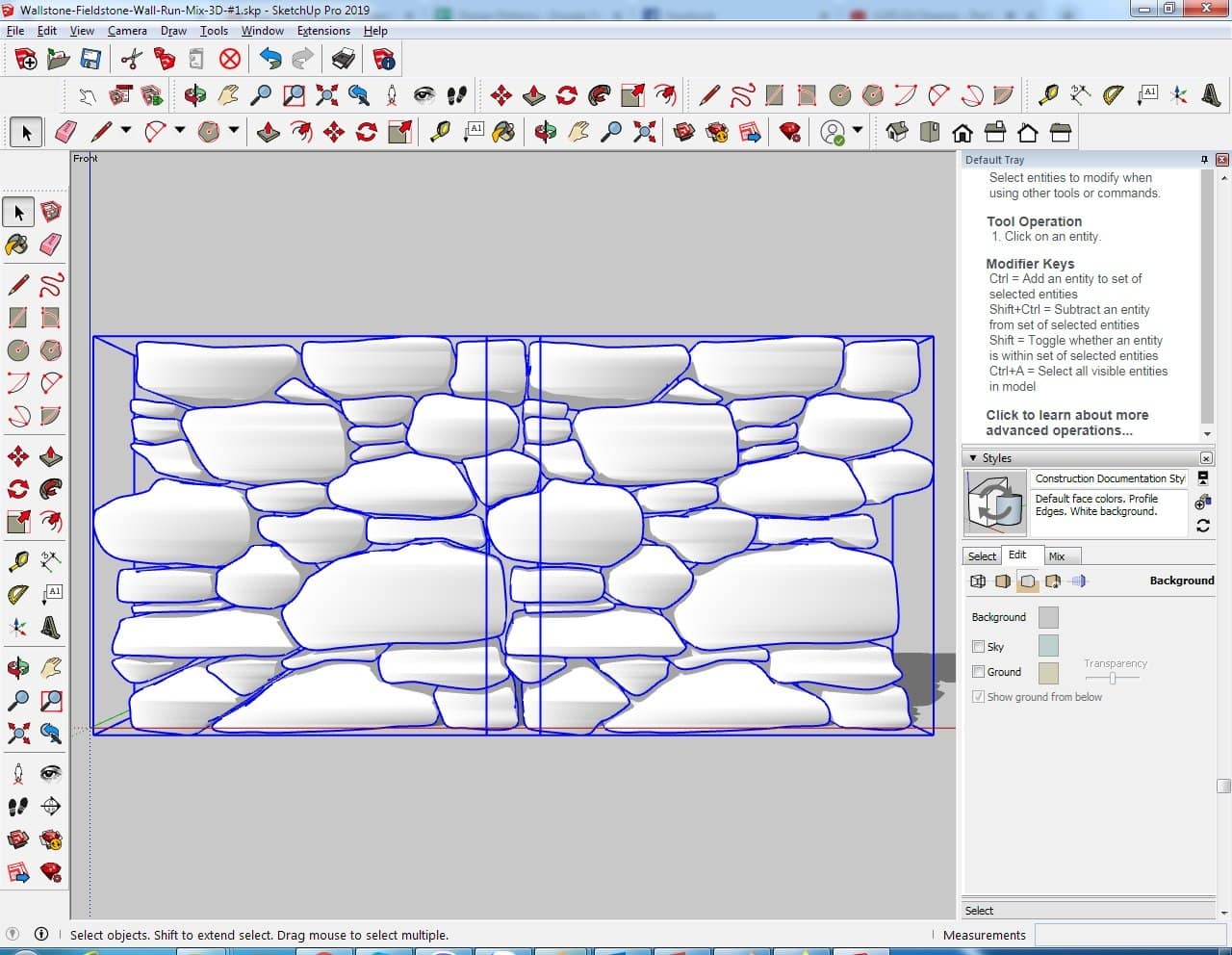Open the Extensions menu
The height and width of the screenshot is (955, 1232).
[x=323, y=31]
